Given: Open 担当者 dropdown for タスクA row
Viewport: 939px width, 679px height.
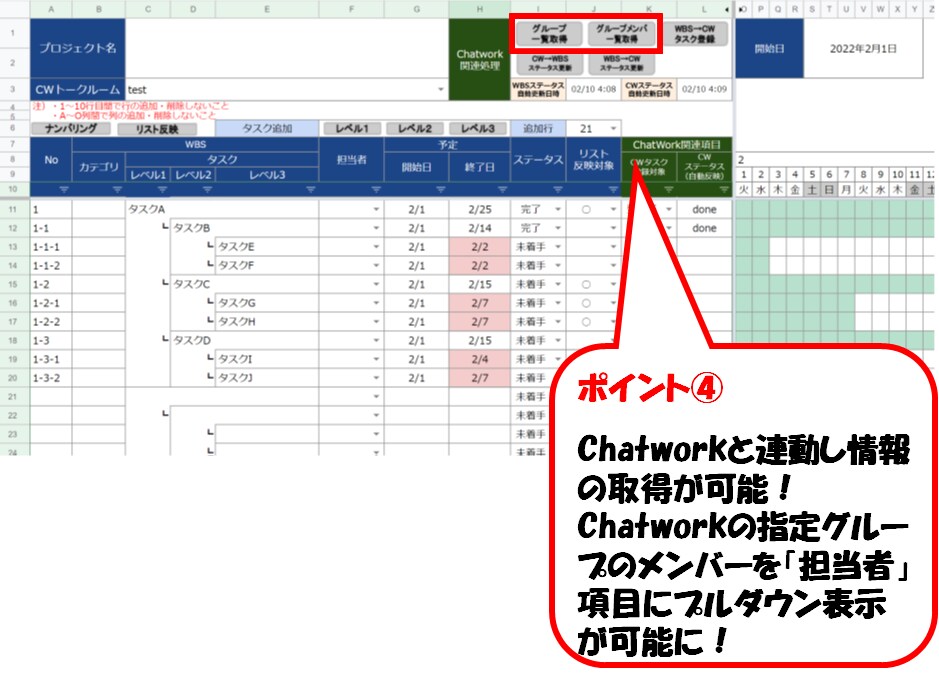Looking at the screenshot, I should [x=376, y=210].
